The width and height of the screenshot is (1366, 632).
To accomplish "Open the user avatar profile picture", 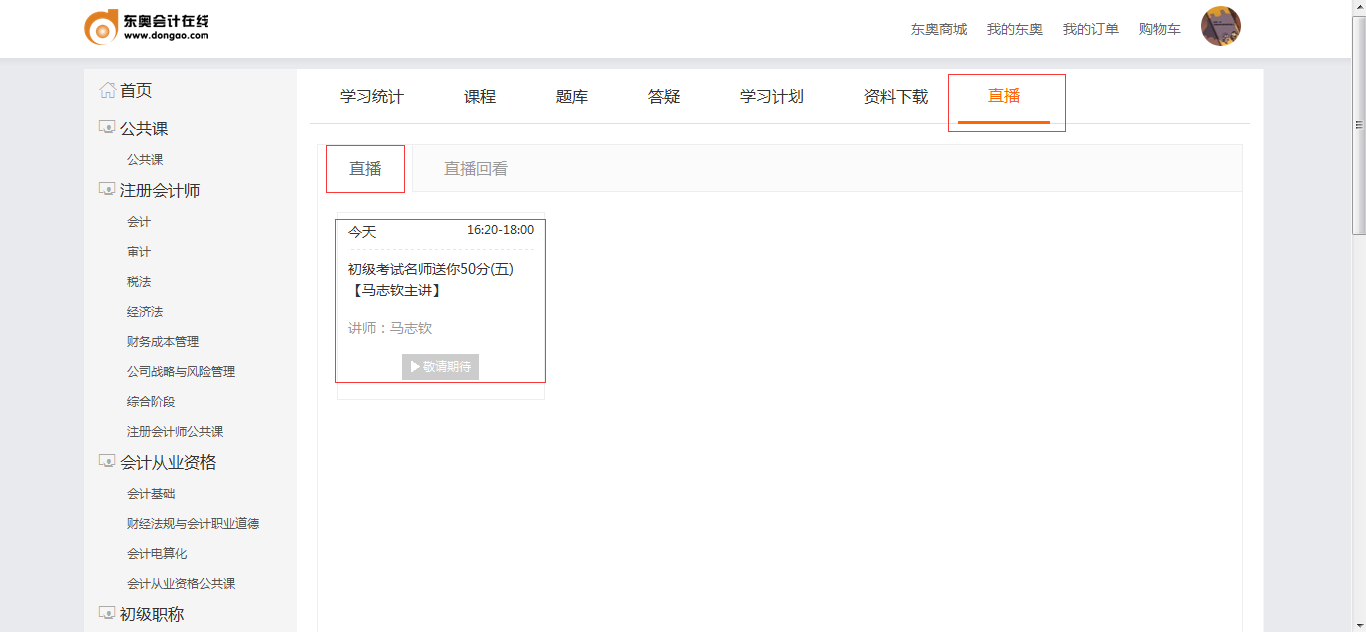I will click(x=1220, y=27).
